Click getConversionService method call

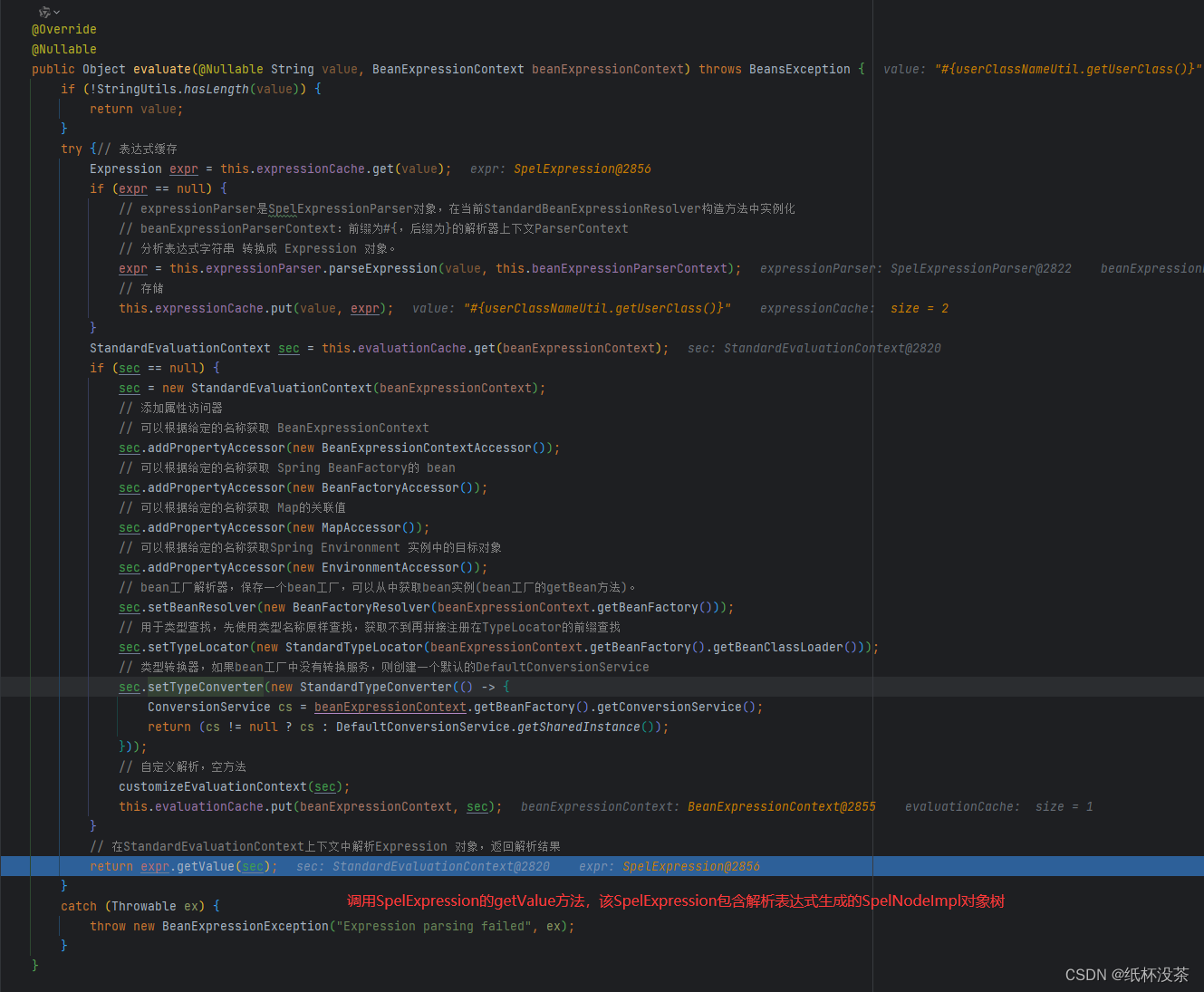(669, 707)
